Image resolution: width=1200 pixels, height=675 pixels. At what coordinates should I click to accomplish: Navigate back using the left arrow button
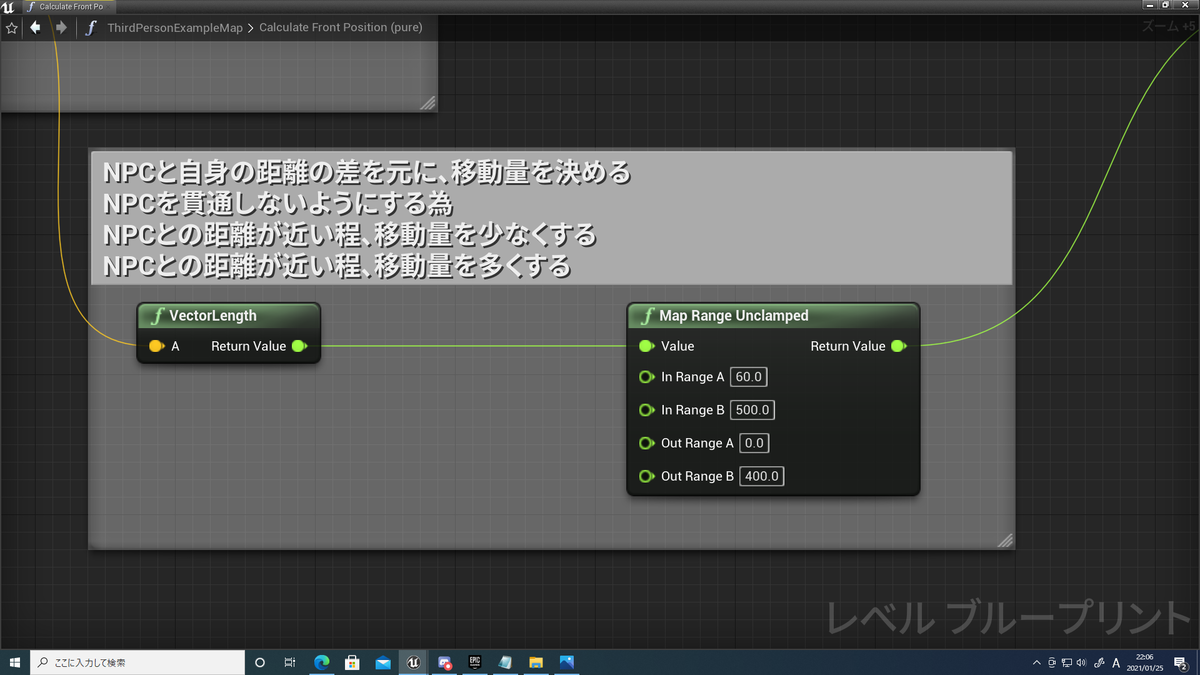coord(36,27)
